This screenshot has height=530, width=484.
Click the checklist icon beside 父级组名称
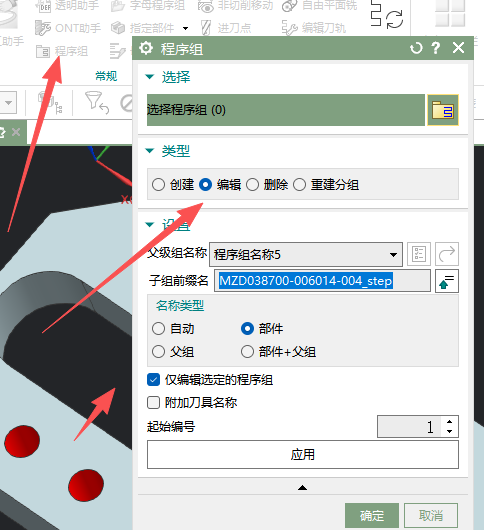[419, 254]
